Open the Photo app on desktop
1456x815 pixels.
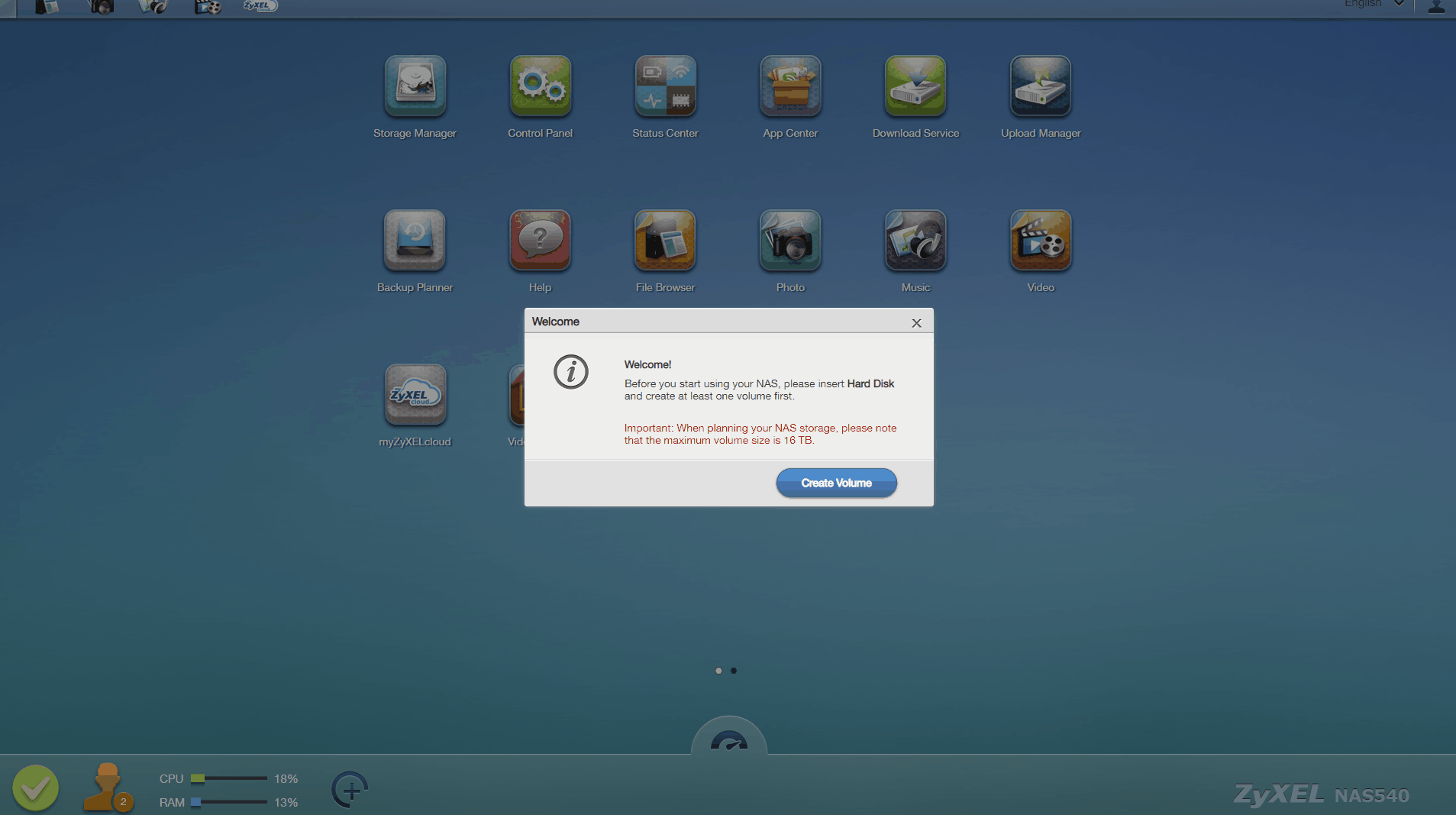coord(790,241)
